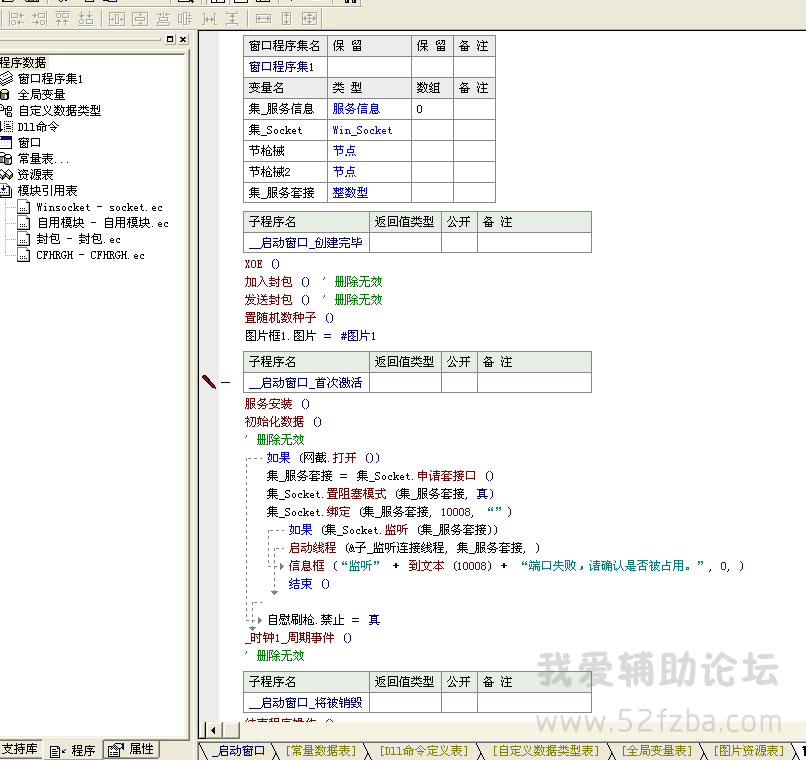Switch to the 属性 panel tab
Image resolution: width=806 pixels, height=760 pixels.
click(132, 749)
